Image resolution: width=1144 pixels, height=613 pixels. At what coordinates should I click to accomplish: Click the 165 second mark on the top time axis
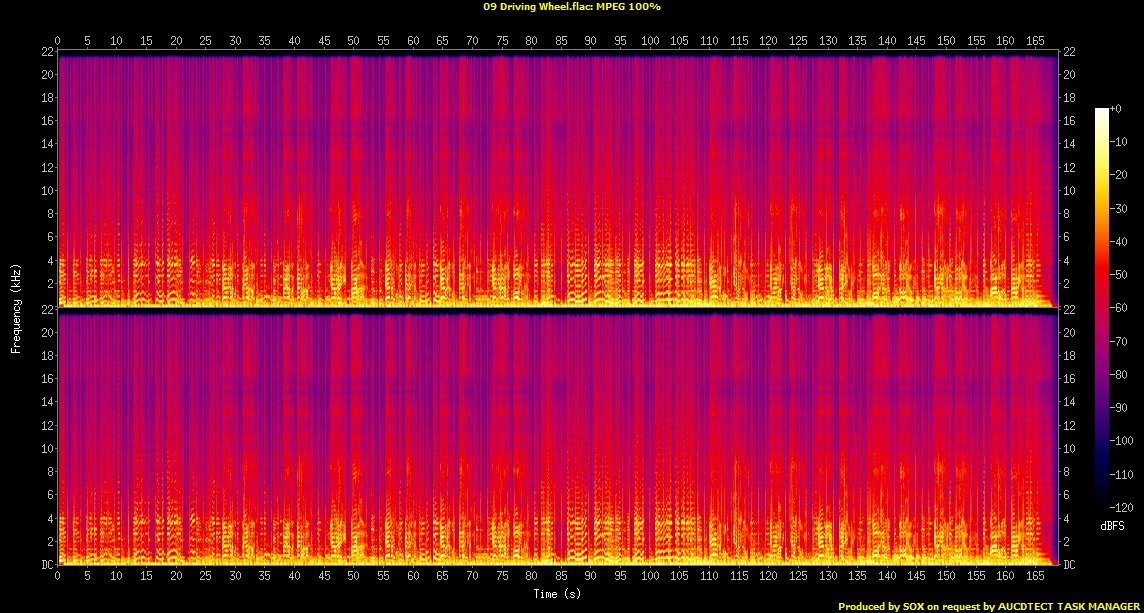1035,41
